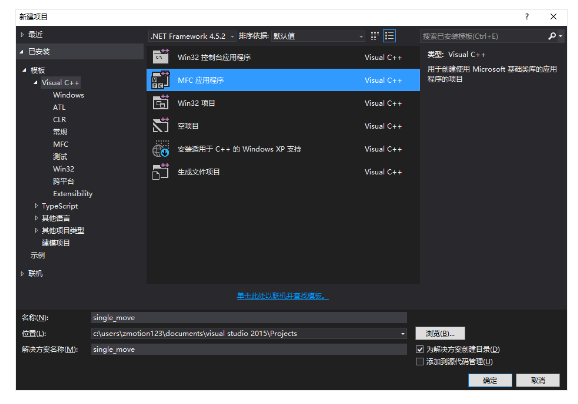Select the Win32 console application template icon

pyautogui.click(x=161, y=57)
